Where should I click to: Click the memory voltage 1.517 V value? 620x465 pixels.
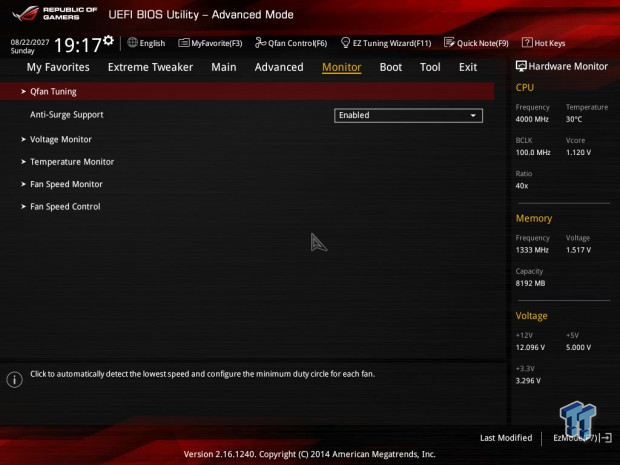click(578, 250)
